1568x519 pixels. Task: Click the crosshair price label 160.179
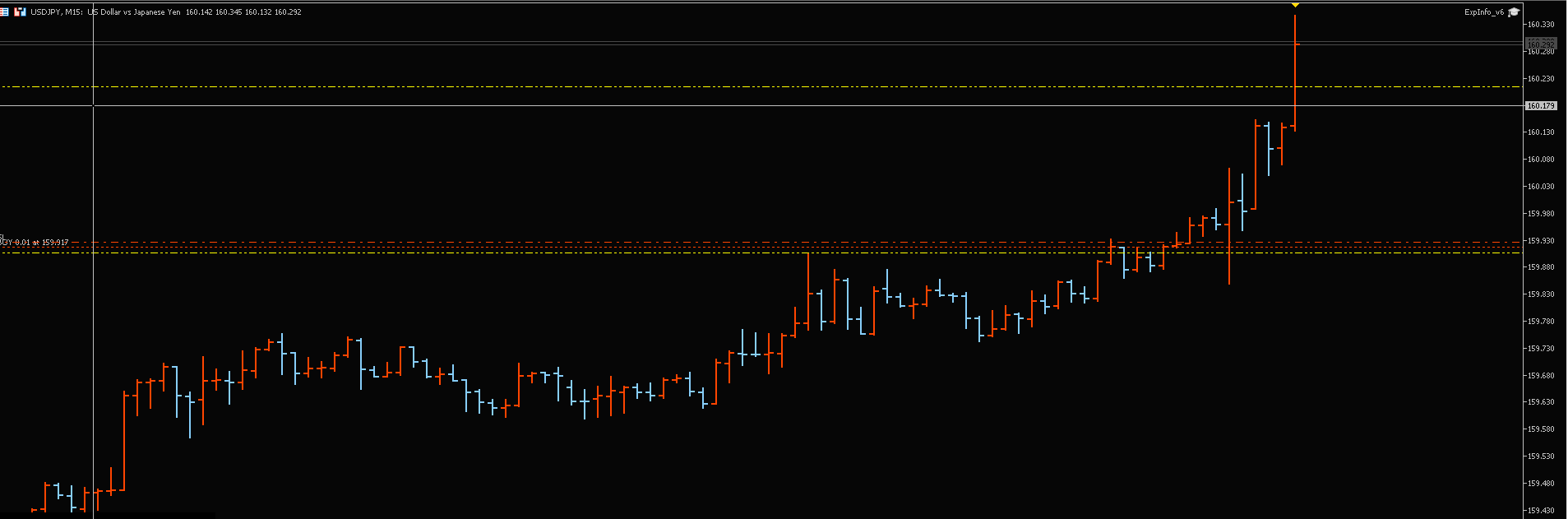1541,106
